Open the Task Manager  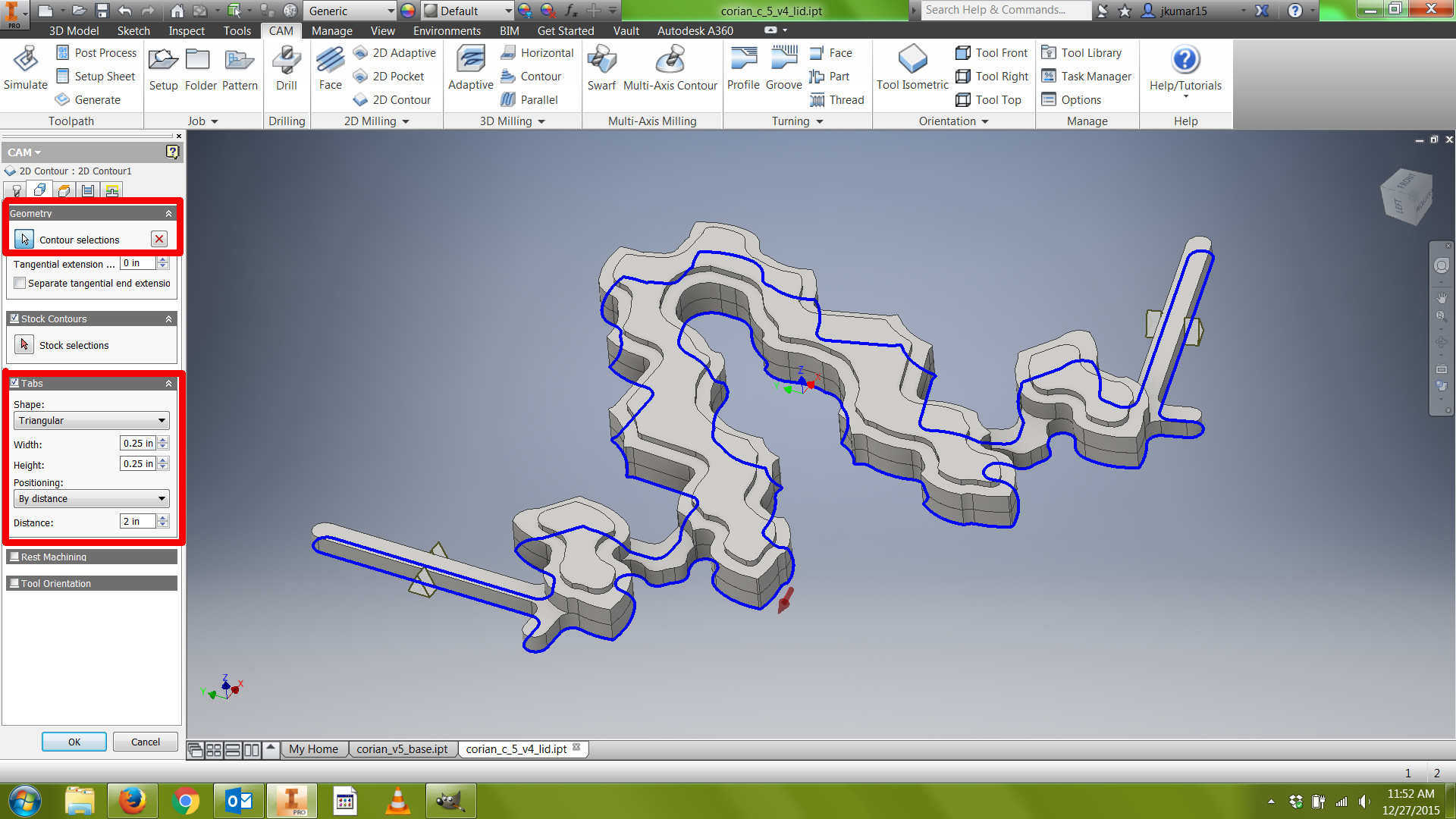click(1086, 76)
